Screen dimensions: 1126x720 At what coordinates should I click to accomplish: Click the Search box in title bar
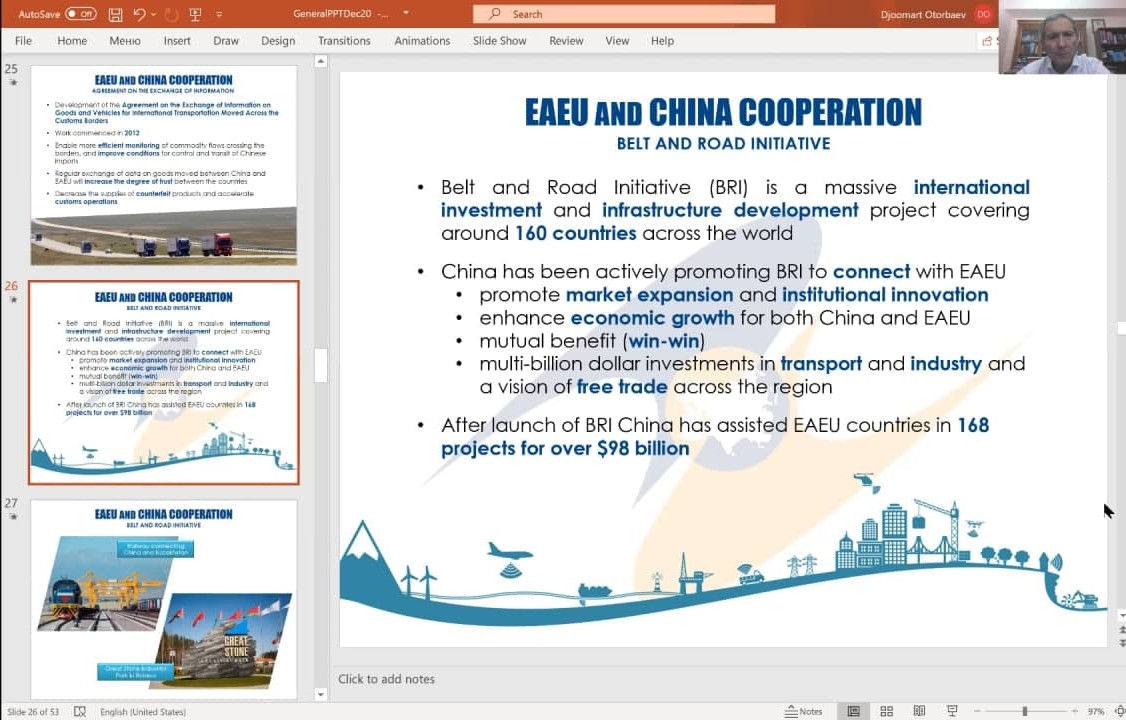pyautogui.click(x=623, y=14)
